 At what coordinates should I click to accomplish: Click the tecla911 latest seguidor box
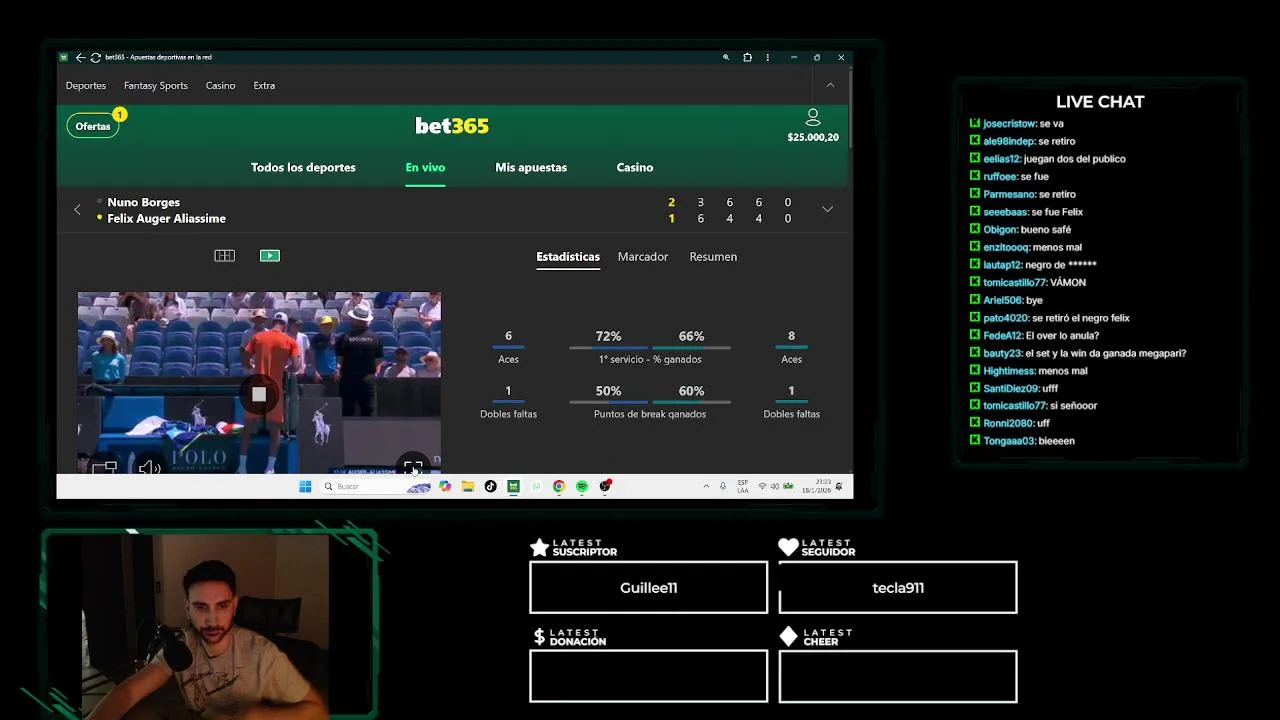tap(898, 588)
